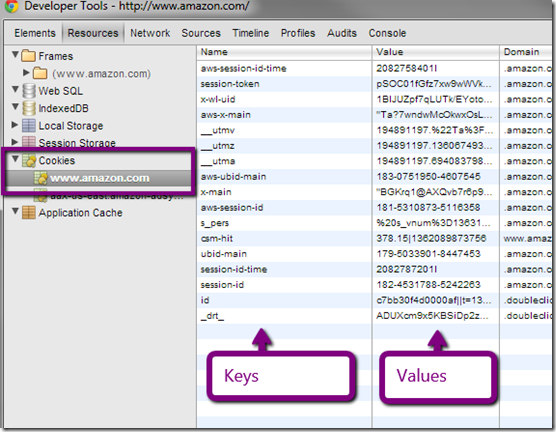Screen dimensions: 556x432
Task: Select the session-id-time cookie name
Action: pyautogui.click(x=234, y=270)
